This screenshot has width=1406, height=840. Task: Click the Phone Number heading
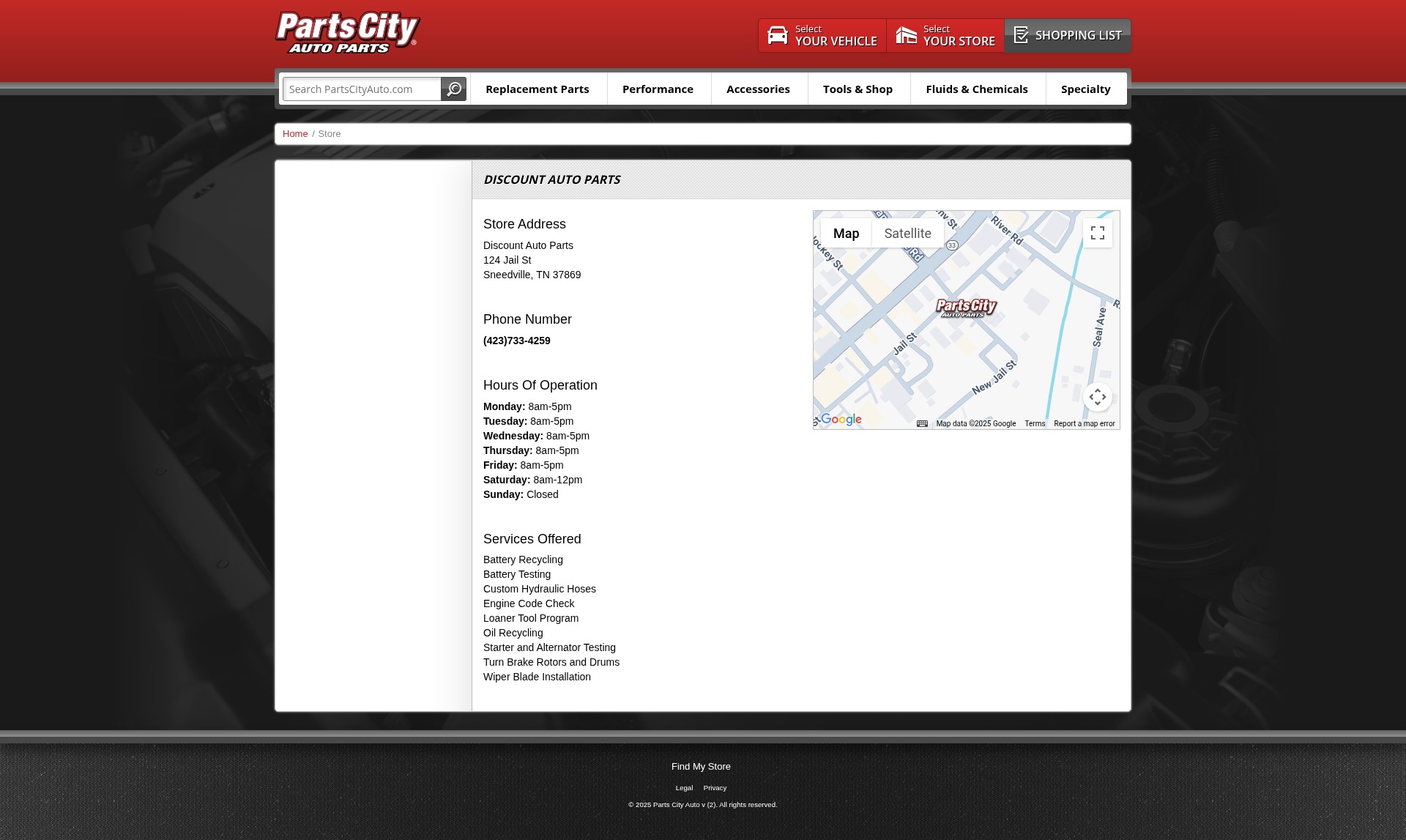[x=527, y=319]
